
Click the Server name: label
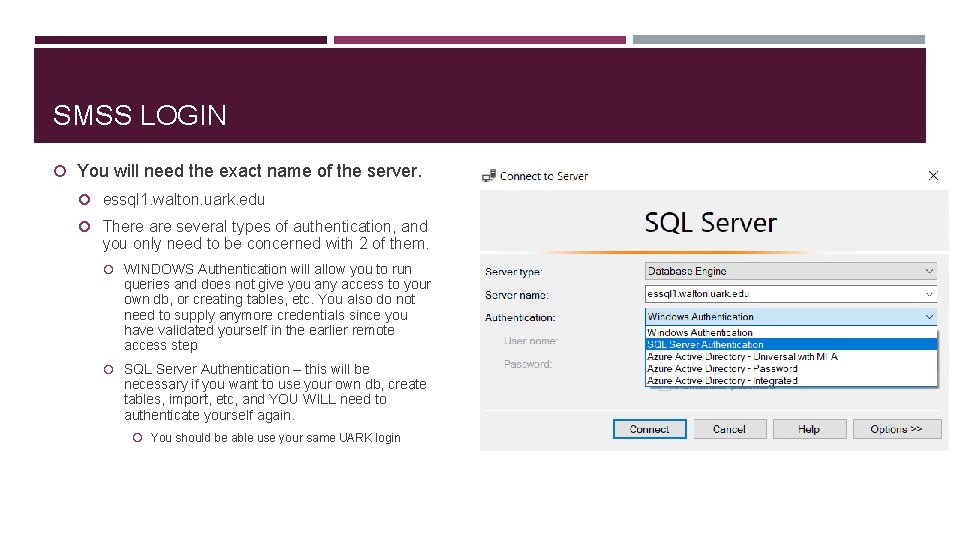(x=516, y=295)
